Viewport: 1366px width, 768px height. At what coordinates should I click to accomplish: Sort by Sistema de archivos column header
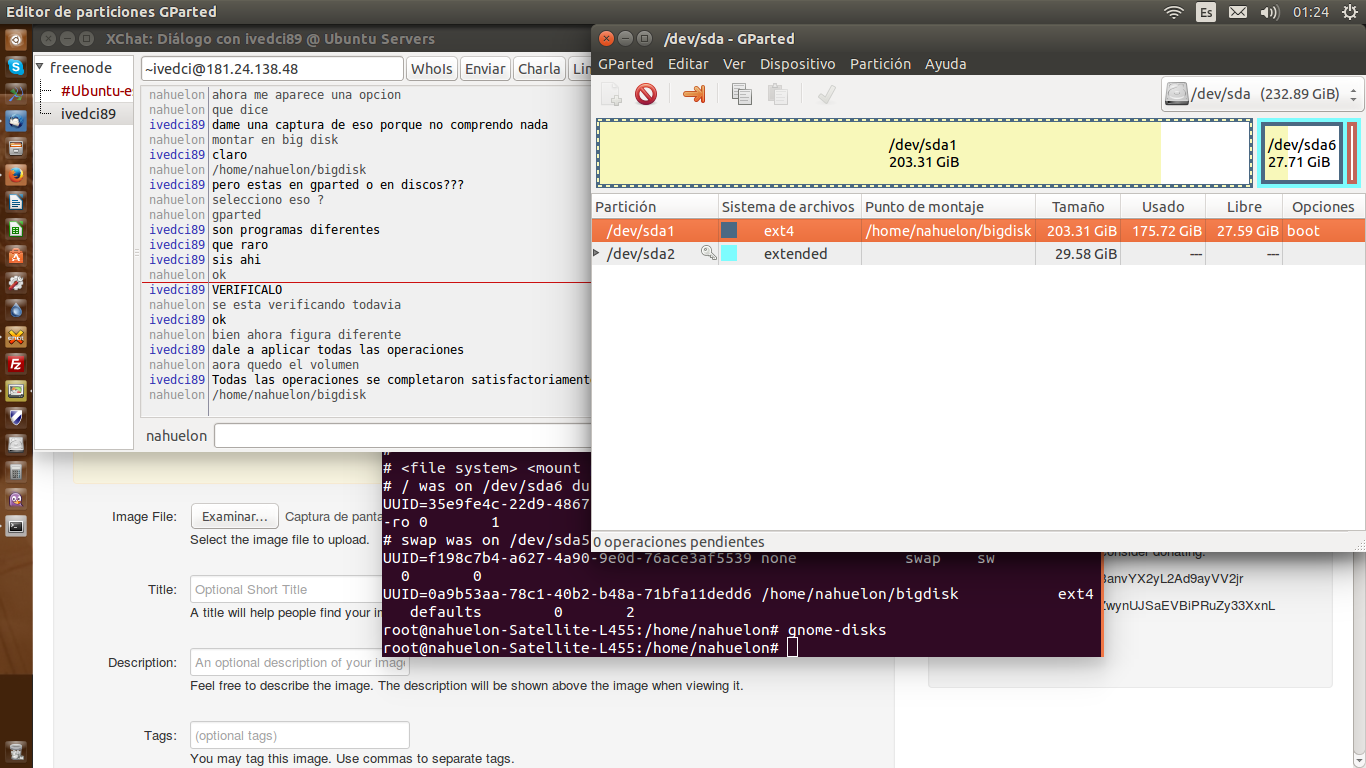click(789, 207)
